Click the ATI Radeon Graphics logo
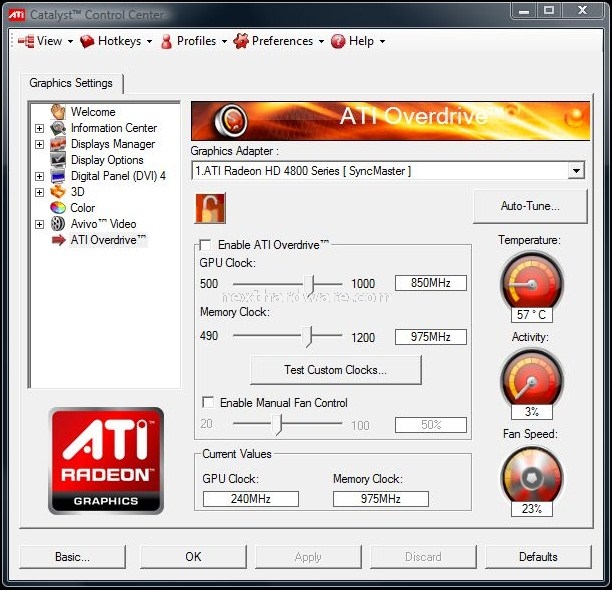The width and height of the screenshot is (612, 590). [x=106, y=460]
